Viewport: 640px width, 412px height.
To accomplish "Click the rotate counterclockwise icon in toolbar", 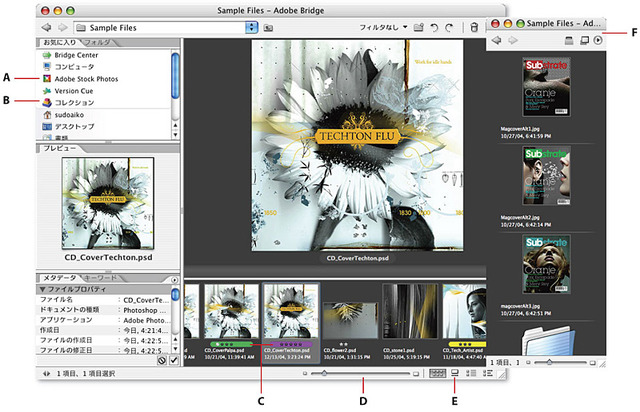I will click(x=434, y=28).
